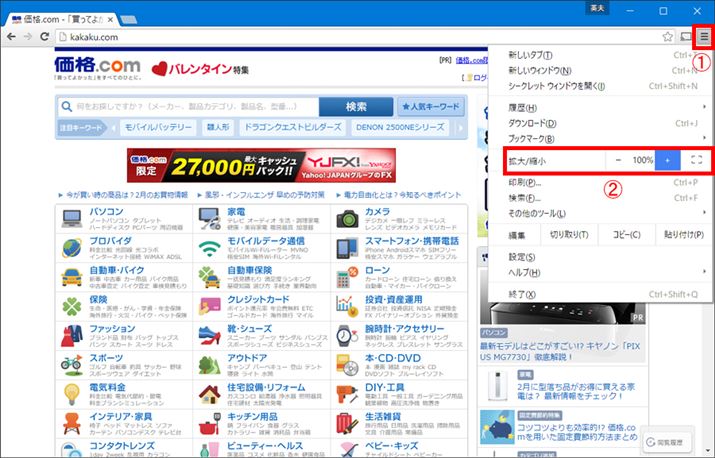The height and width of the screenshot is (458, 715).
Task: Expand the 履歴(H) submenu
Action: [600, 108]
